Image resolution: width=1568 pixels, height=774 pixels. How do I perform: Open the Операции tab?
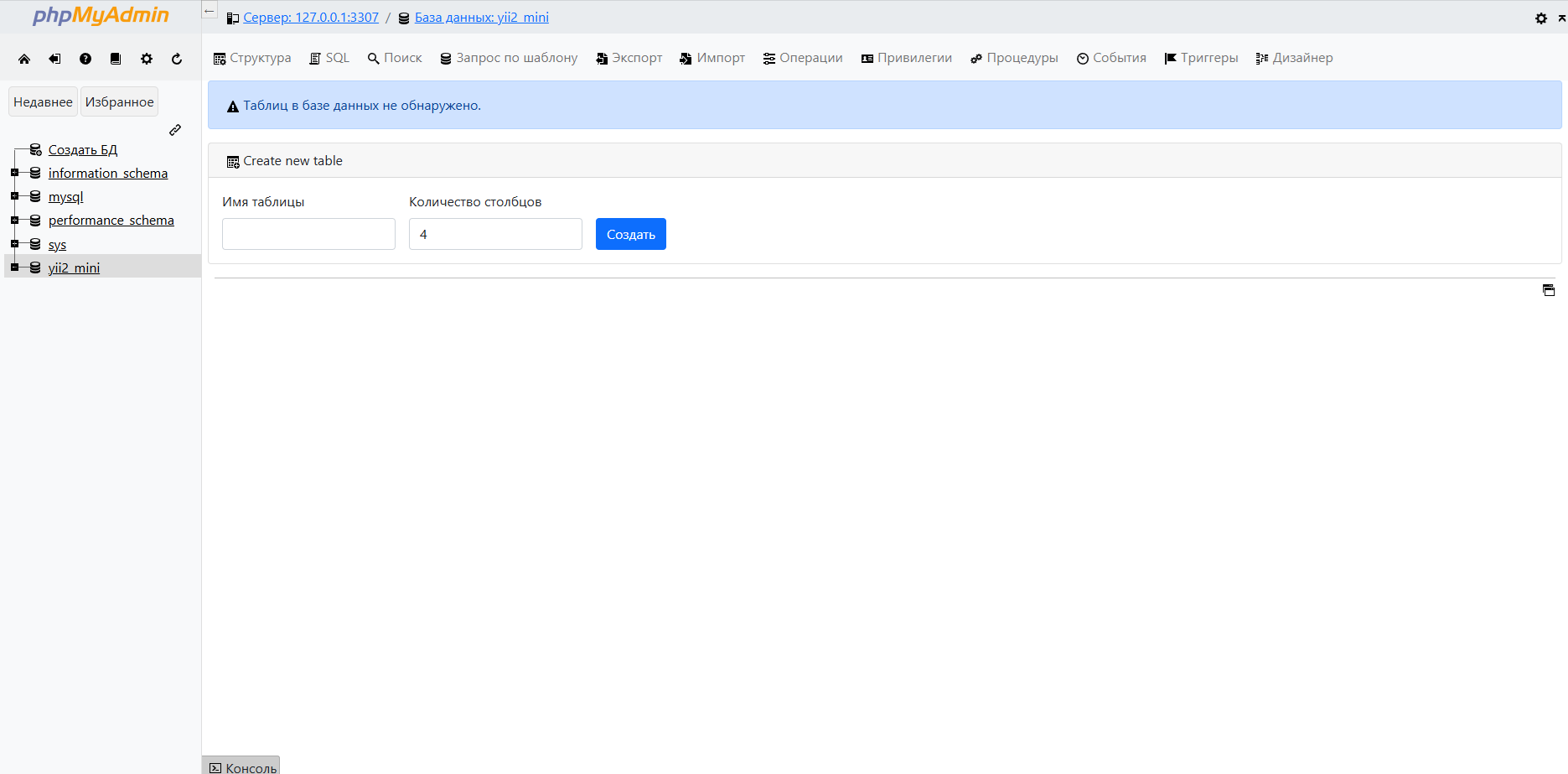tap(803, 58)
